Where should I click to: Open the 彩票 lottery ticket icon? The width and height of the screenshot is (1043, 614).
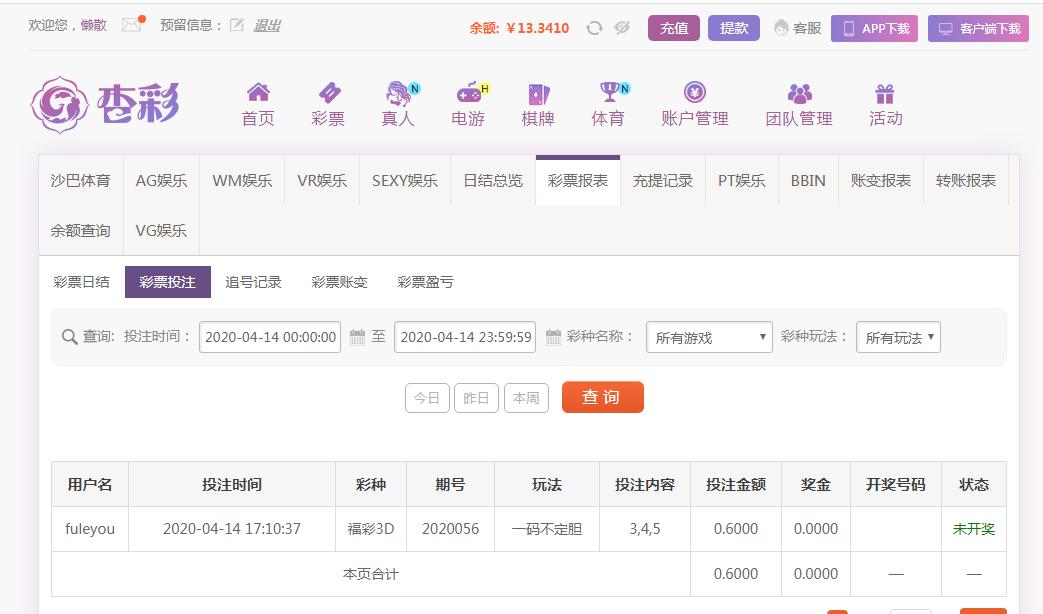[328, 93]
